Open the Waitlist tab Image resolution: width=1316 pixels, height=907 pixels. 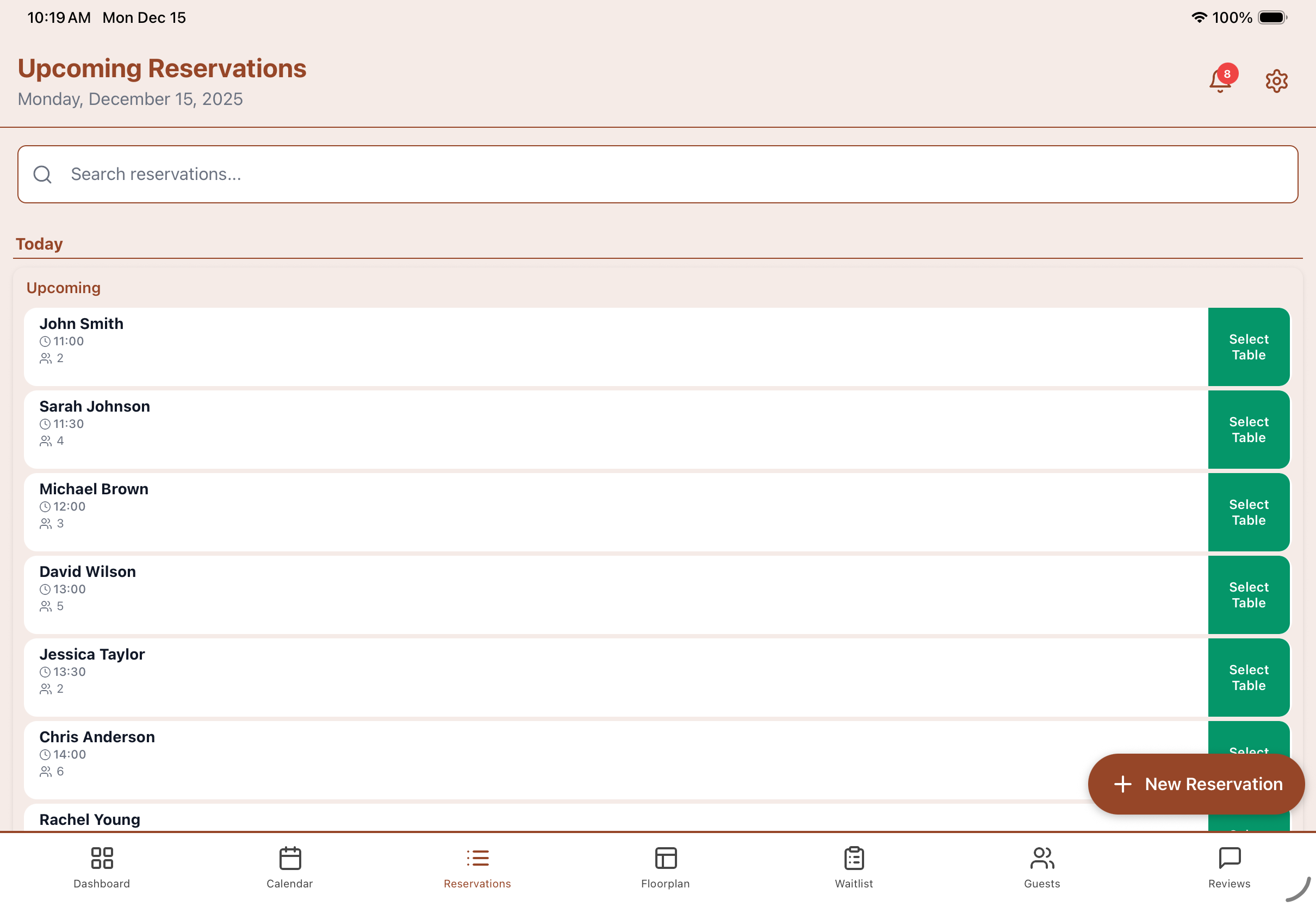tap(853, 867)
